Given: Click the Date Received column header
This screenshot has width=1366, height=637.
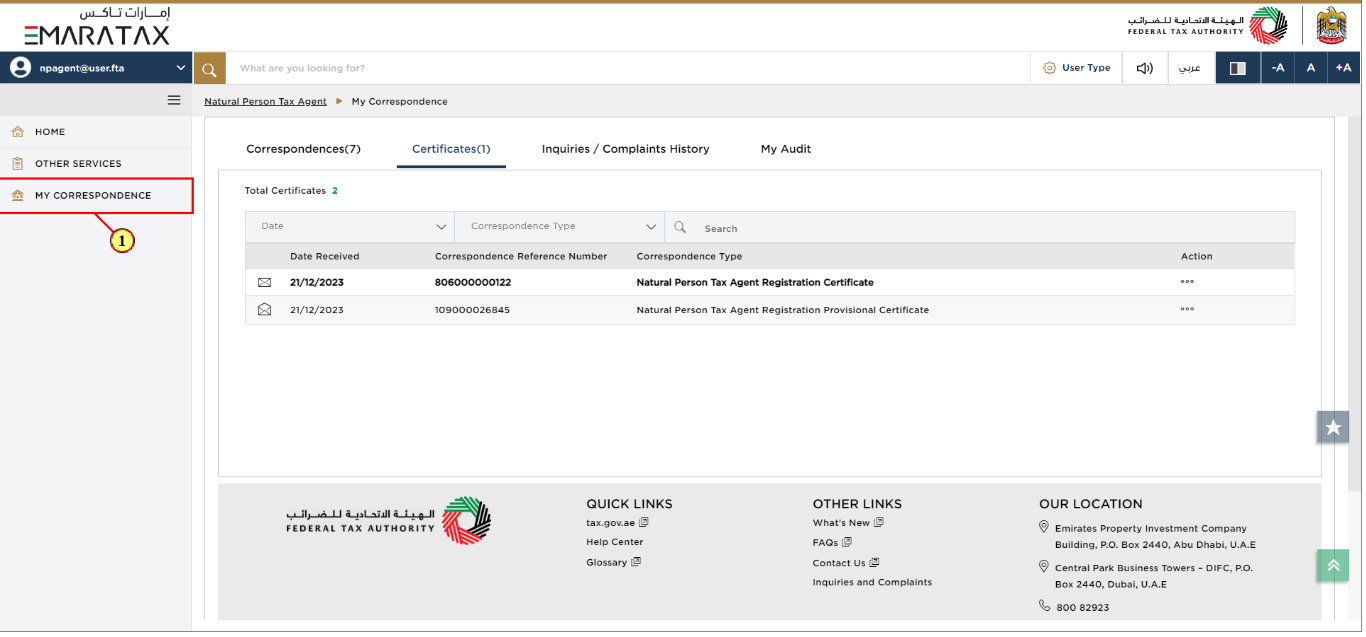Looking at the screenshot, I should [x=325, y=257].
